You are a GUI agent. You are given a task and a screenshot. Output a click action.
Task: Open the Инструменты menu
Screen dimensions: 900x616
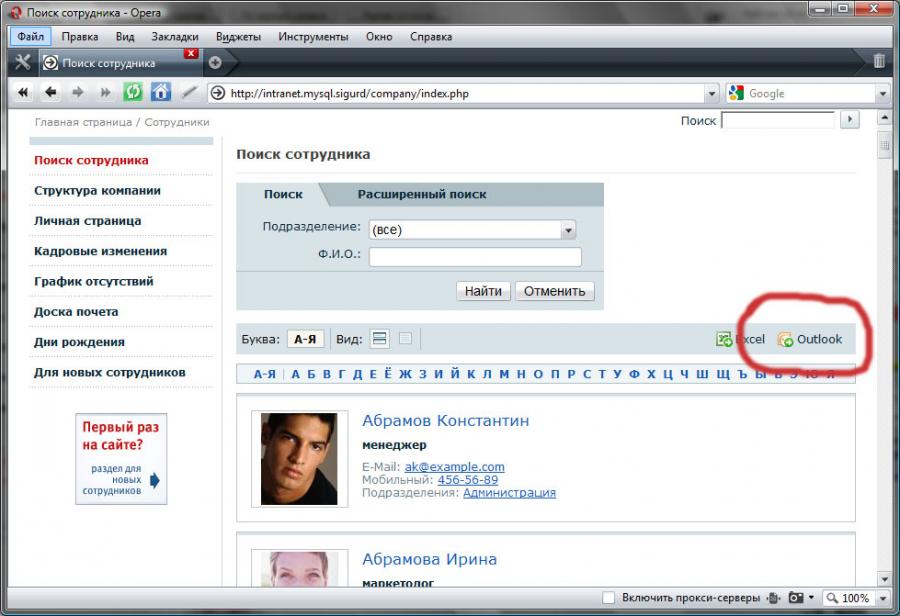[313, 36]
